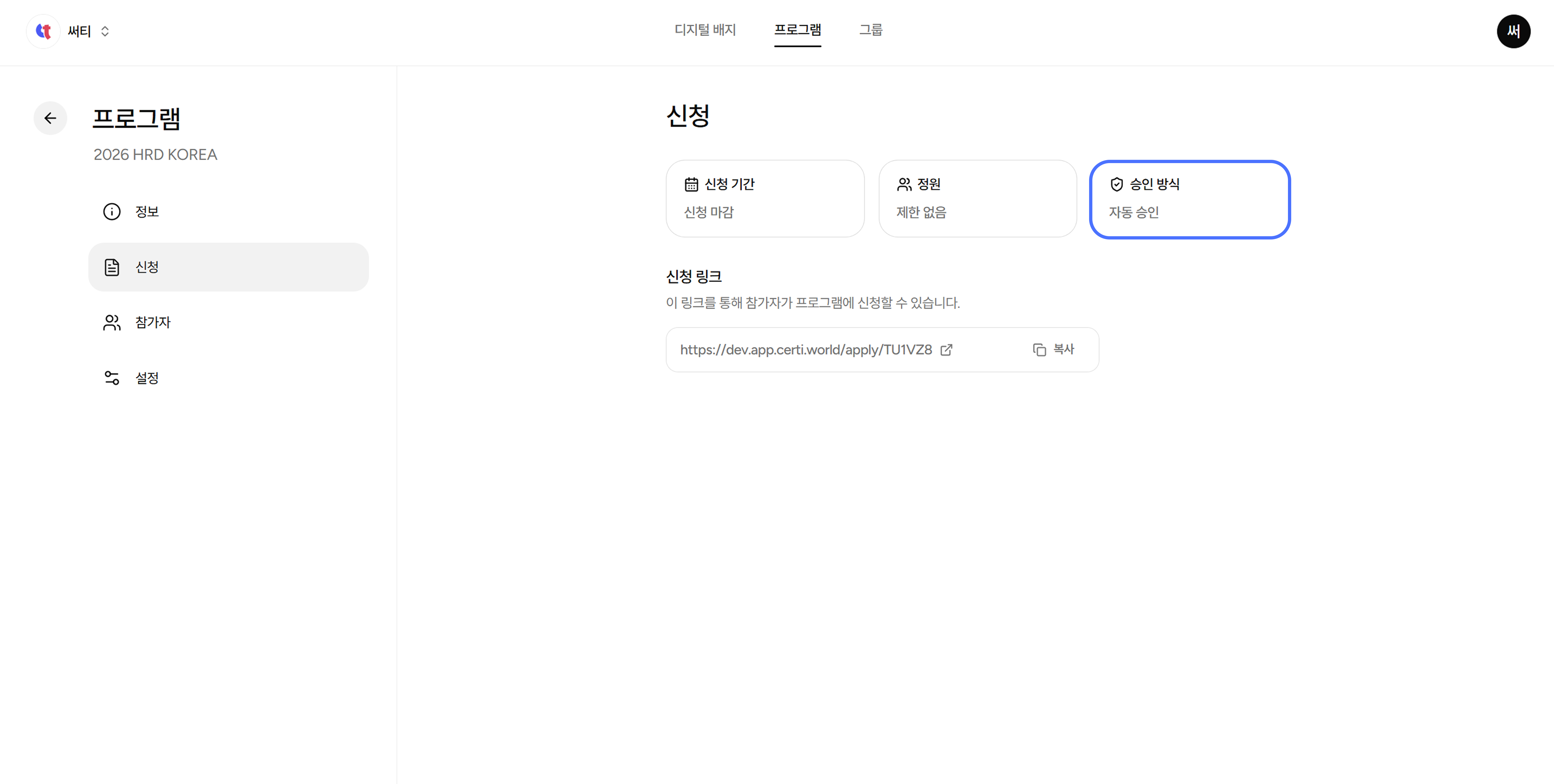Image resolution: width=1554 pixels, height=784 pixels.
Task: Open the 승인 방식 card
Action: (1190, 199)
